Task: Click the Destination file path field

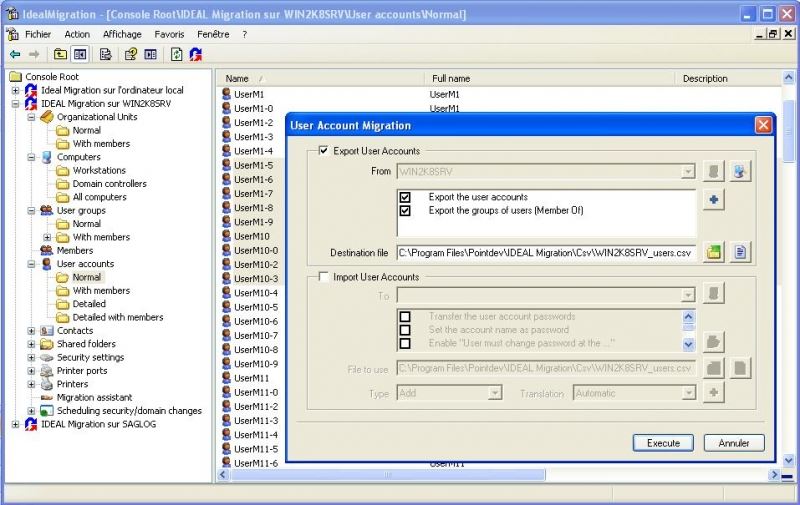Action: (545, 253)
